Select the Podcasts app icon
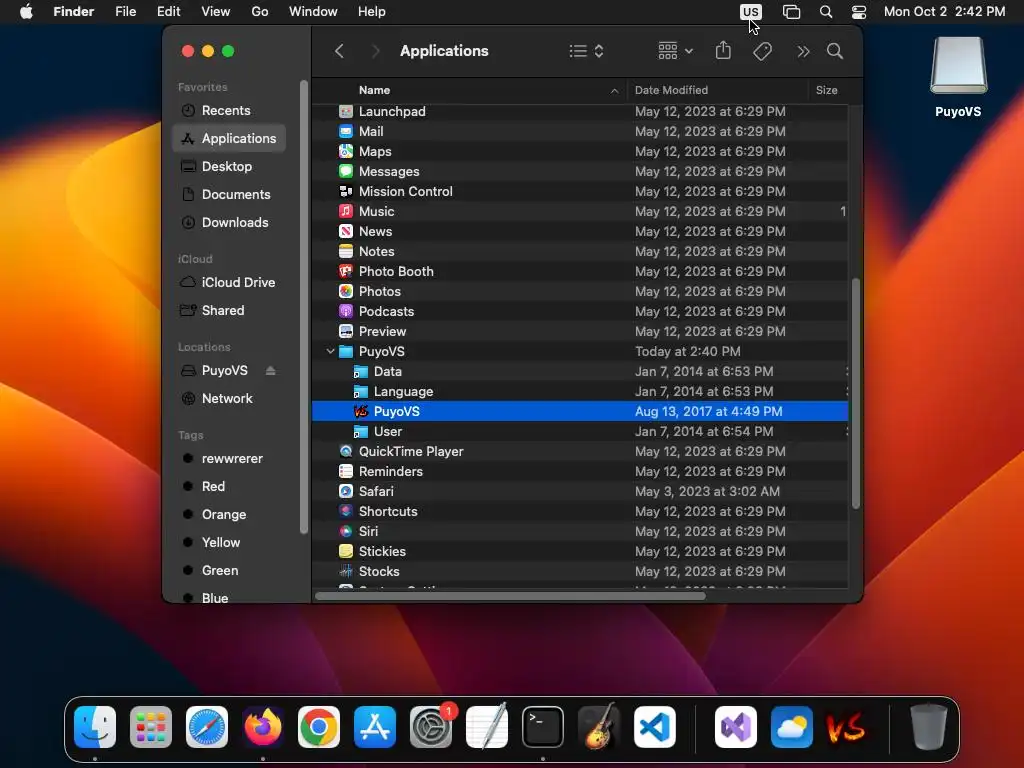The image size is (1024, 768). click(x=346, y=312)
